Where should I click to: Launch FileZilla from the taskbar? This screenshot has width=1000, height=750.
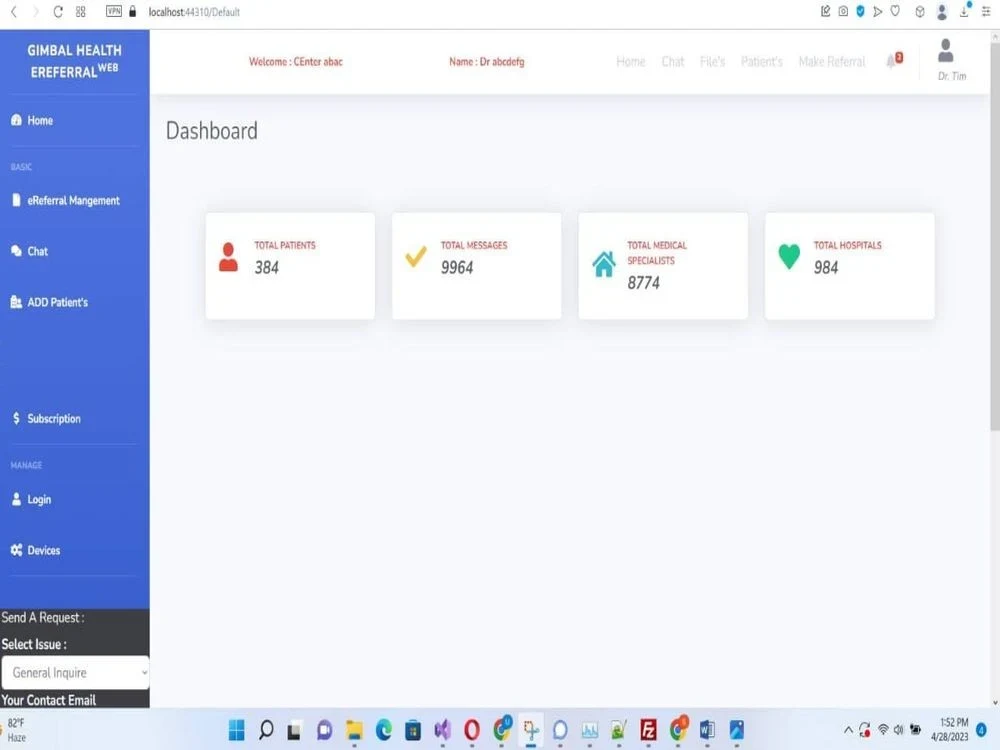[648, 729]
